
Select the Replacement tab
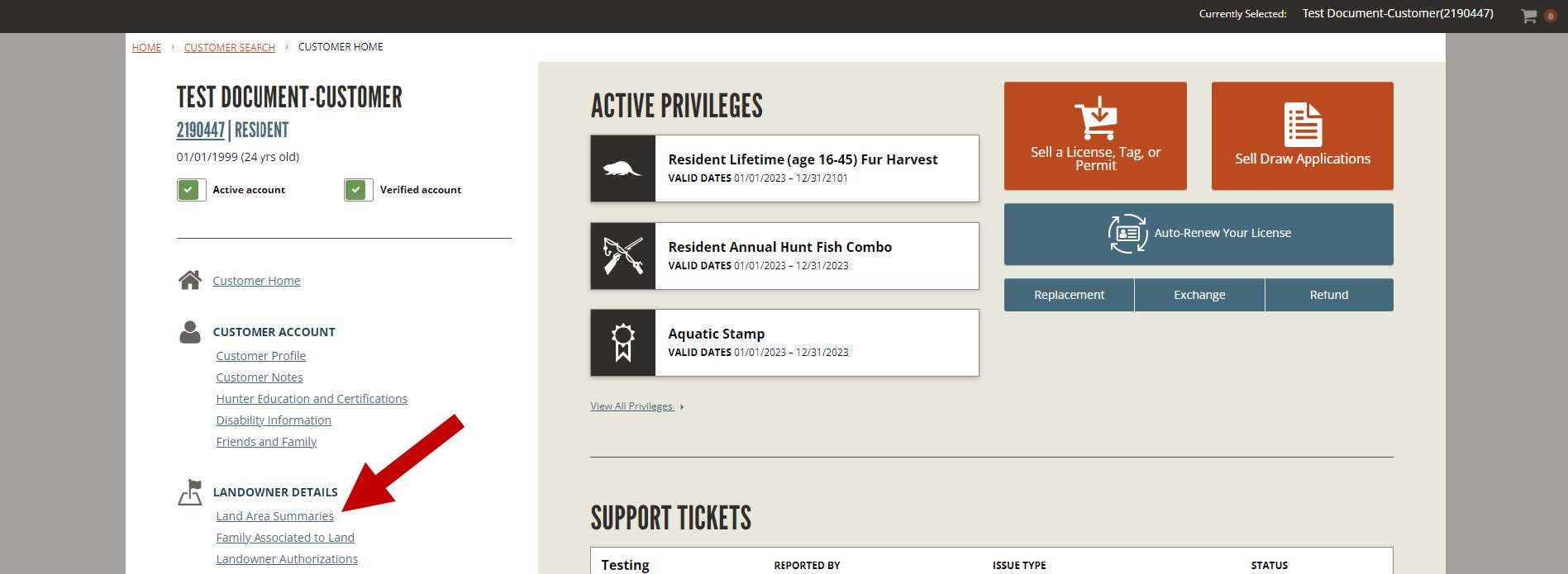click(1069, 295)
